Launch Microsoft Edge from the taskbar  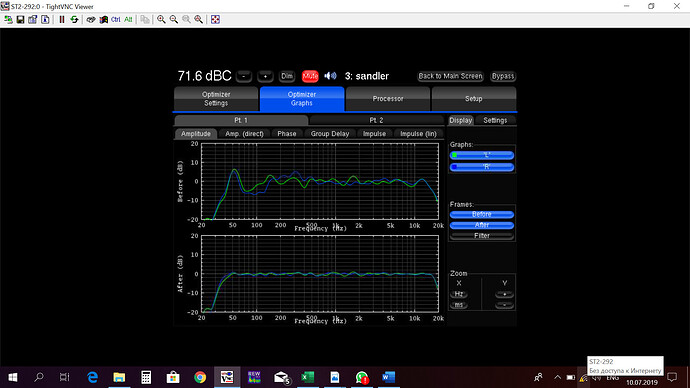coord(92,377)
